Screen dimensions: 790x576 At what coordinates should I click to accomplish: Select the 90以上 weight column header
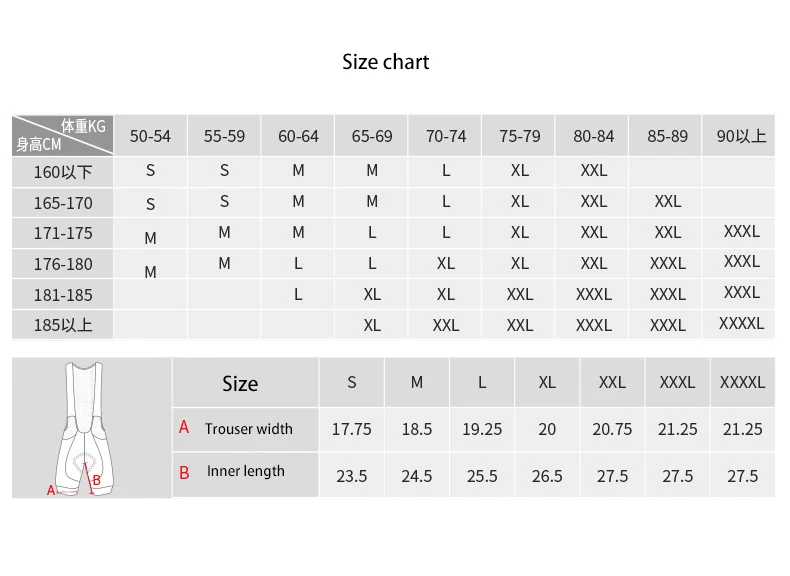tap(741, 136)
